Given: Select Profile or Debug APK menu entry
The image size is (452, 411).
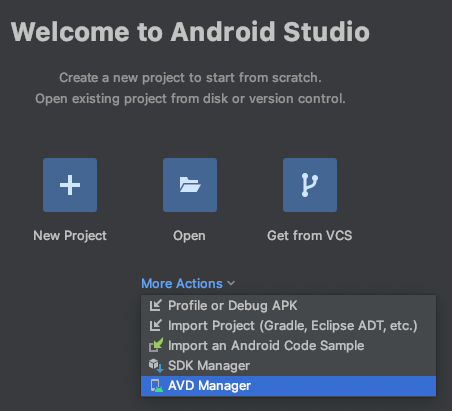Looking at the screenshot, I should pyautogui.click(x=288, y=305).
